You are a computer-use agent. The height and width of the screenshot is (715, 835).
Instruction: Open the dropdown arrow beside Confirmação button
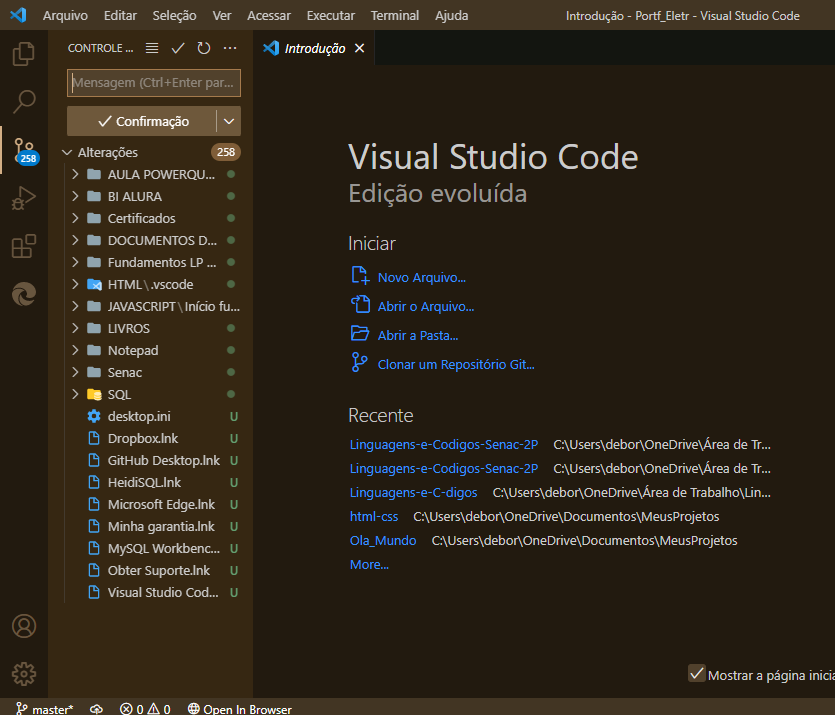229,121
